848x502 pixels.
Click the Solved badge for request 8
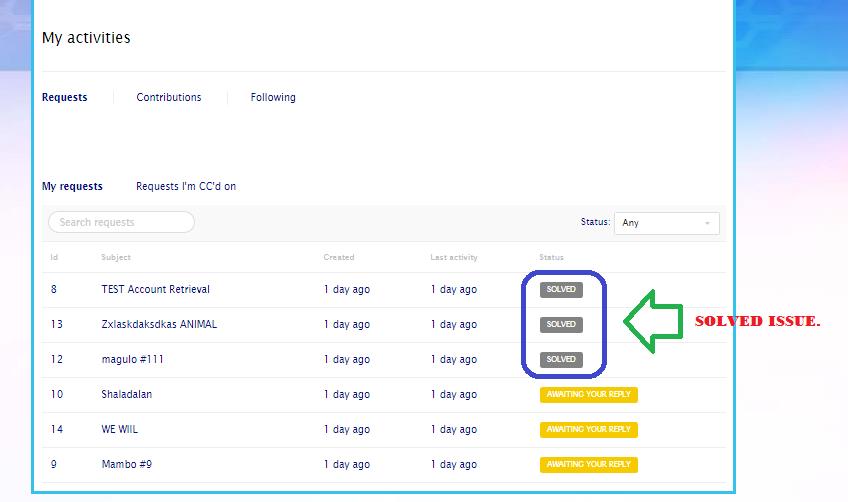[x=561, y=289]
